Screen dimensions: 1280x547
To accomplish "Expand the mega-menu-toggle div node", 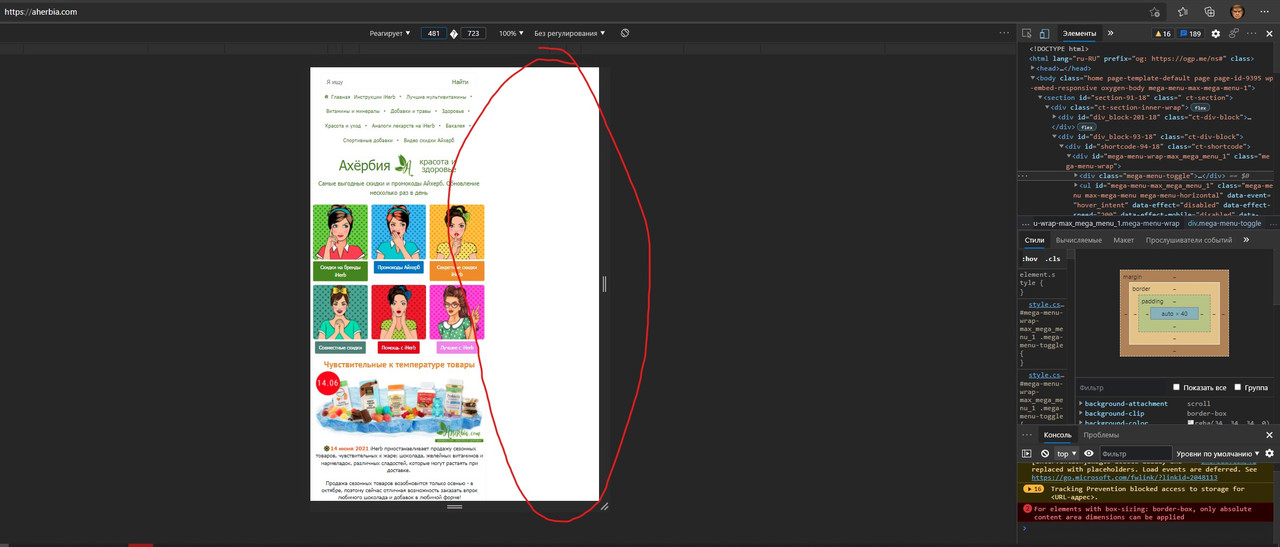I will 1076,175.
